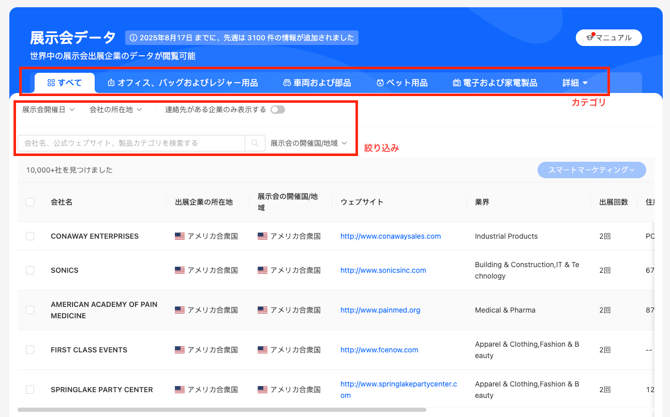Tick the checkbox for the SONICS row
This screenshot has width=670, height=417.
pyautogui.click(x=30, y=270)
